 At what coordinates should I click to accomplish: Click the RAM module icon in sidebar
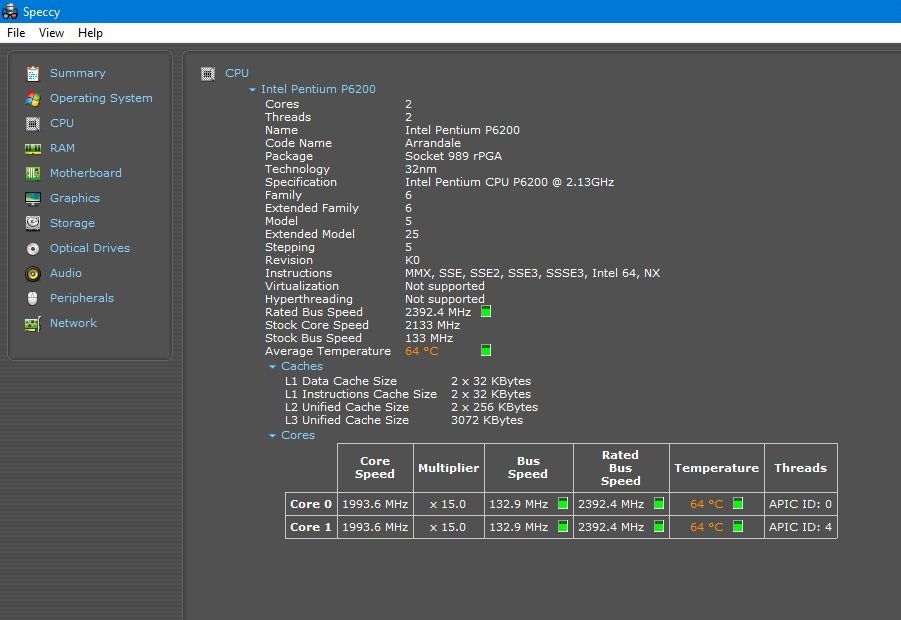[x=33, y=149]
